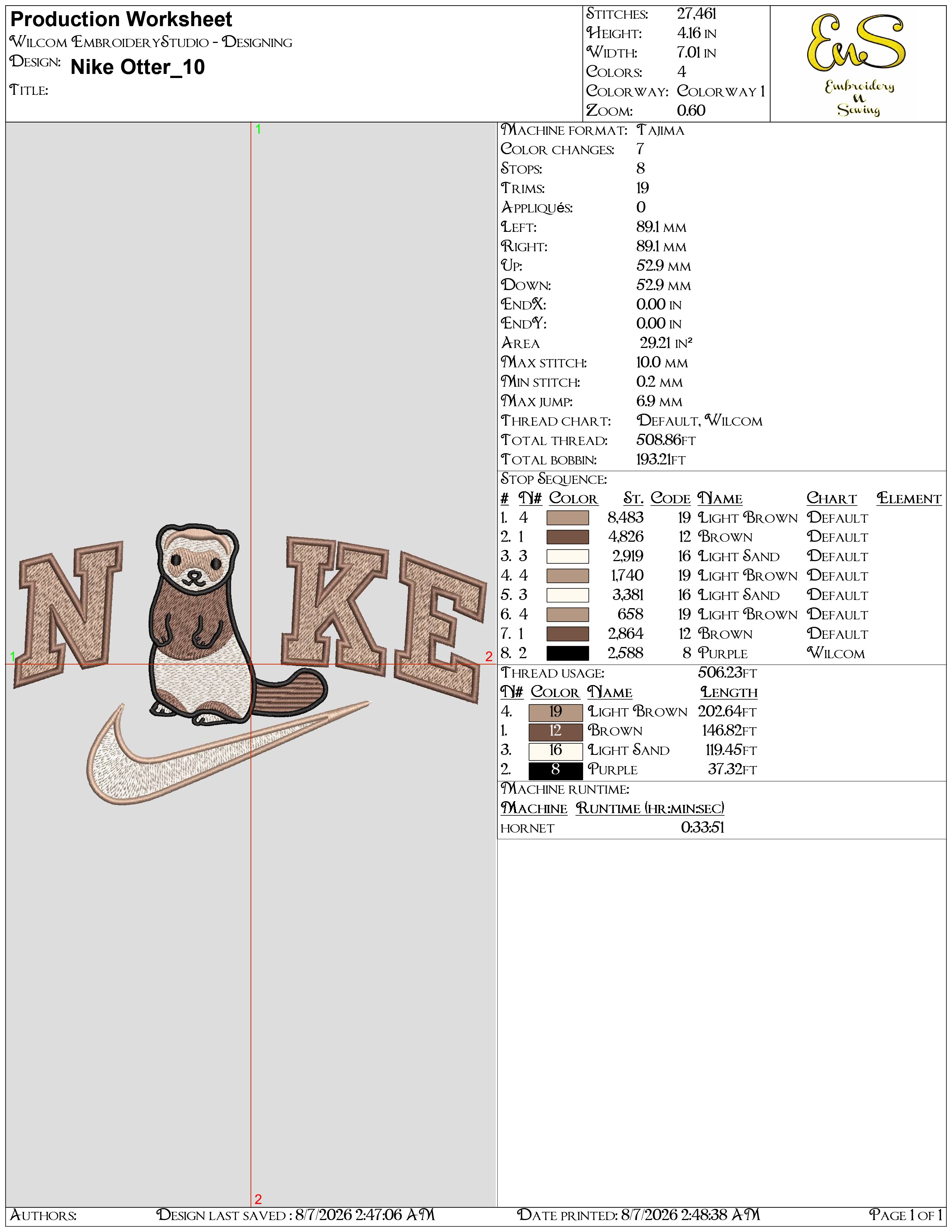Select the max stitch value "10.0 MM"

coord(662,363)
